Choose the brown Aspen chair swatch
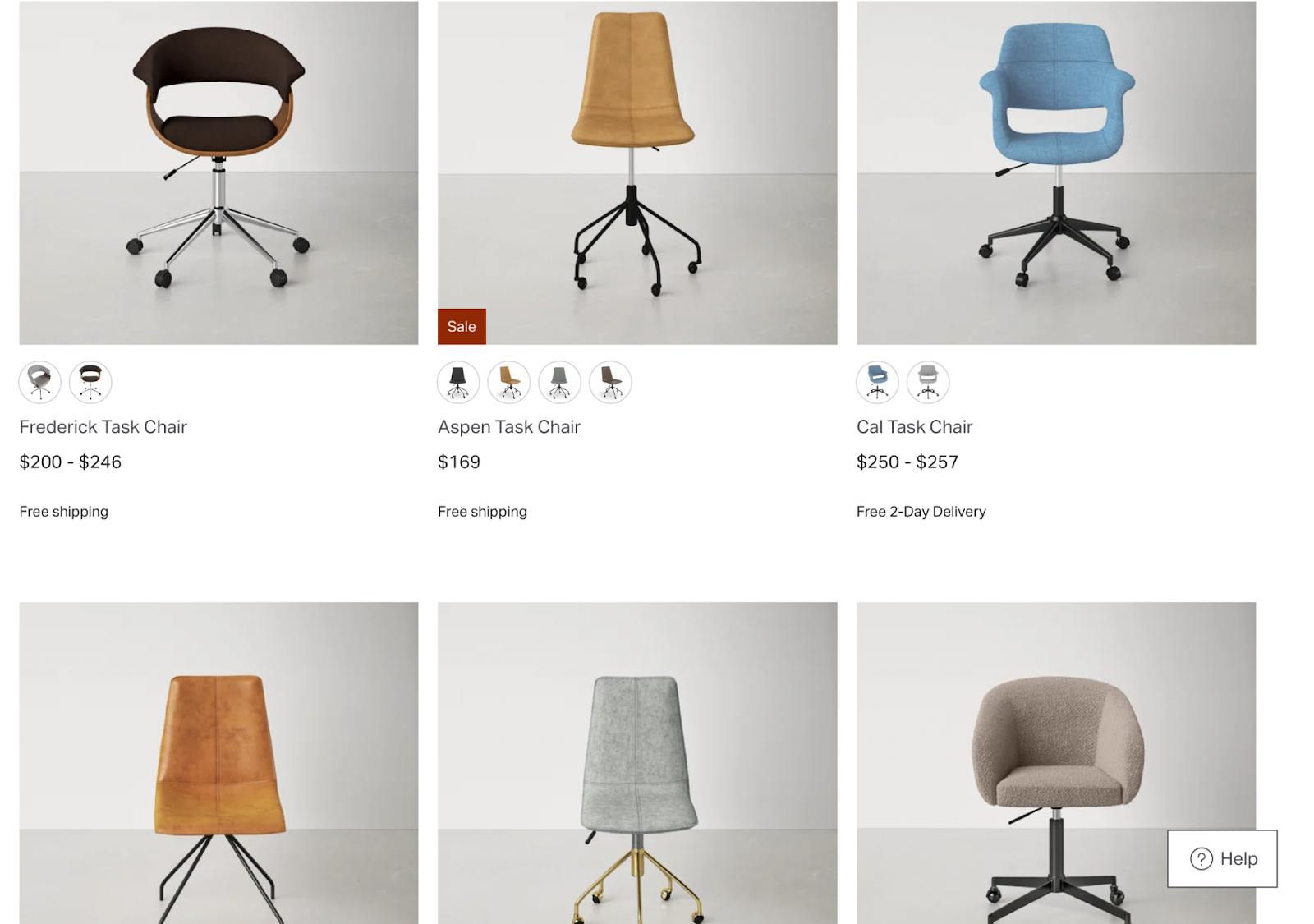The width and height of the screenshot is (1314, 924). (x=610, y=382)
